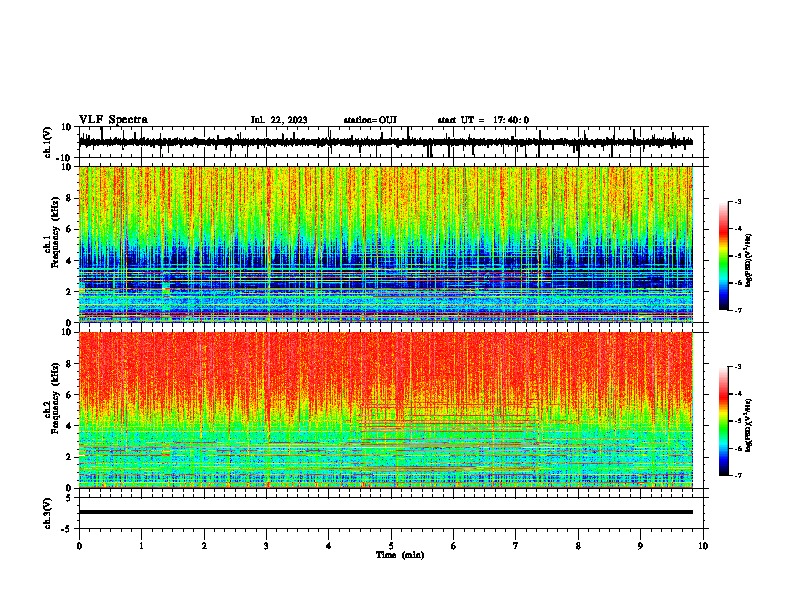Click the ch.3 flat voltage trace

pos(385,512)
